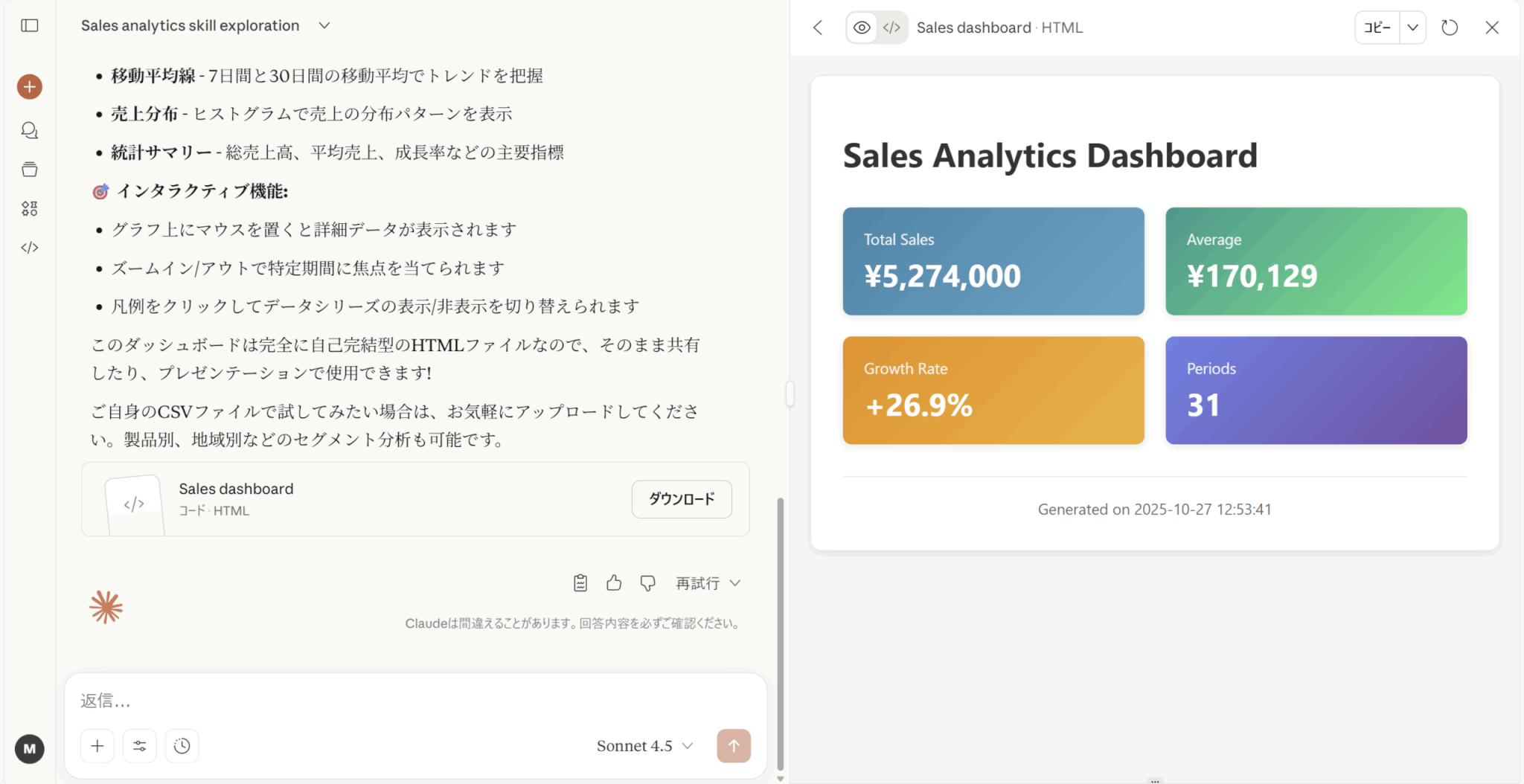
Task: Open the 再試行 retry menu
Action: pos(708,583)
